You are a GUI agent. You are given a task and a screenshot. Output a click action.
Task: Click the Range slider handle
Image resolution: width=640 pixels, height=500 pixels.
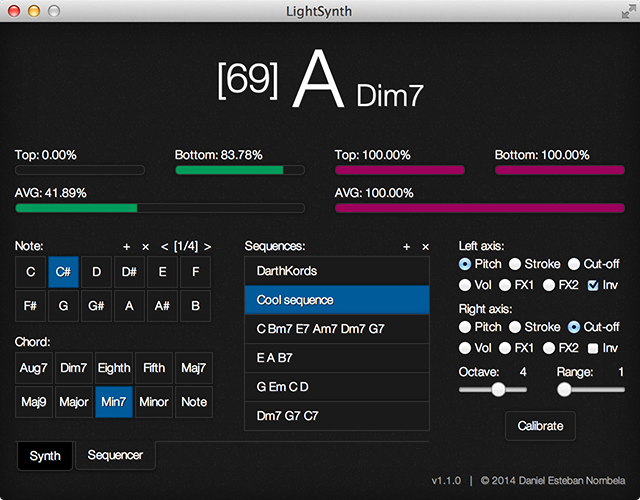pyautogui.click(x=564, y=389)
